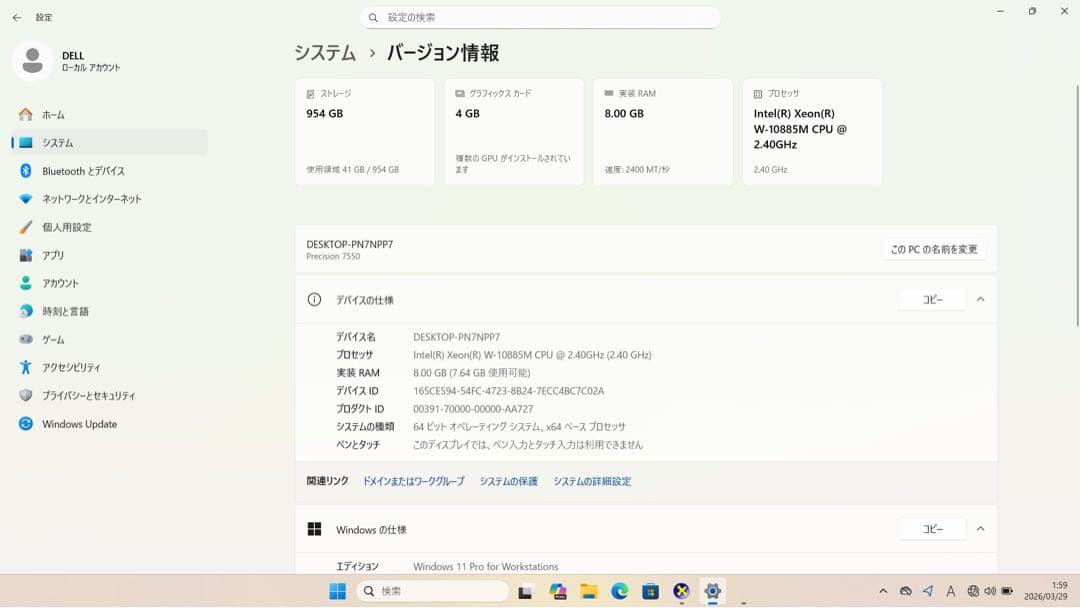Open the 実装 RAM 8.00 GB card

point(663,132)
